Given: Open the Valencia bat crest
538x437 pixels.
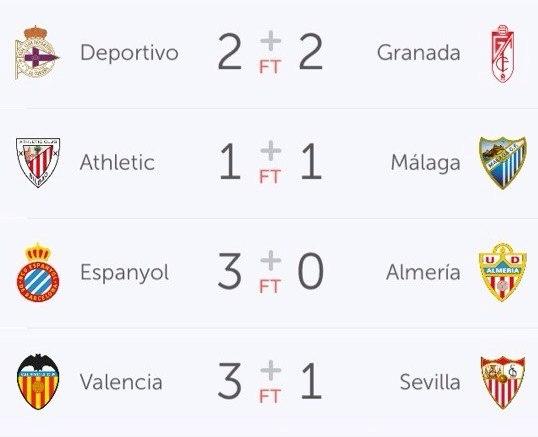Looking at the screenshot, I should [38, 382].
